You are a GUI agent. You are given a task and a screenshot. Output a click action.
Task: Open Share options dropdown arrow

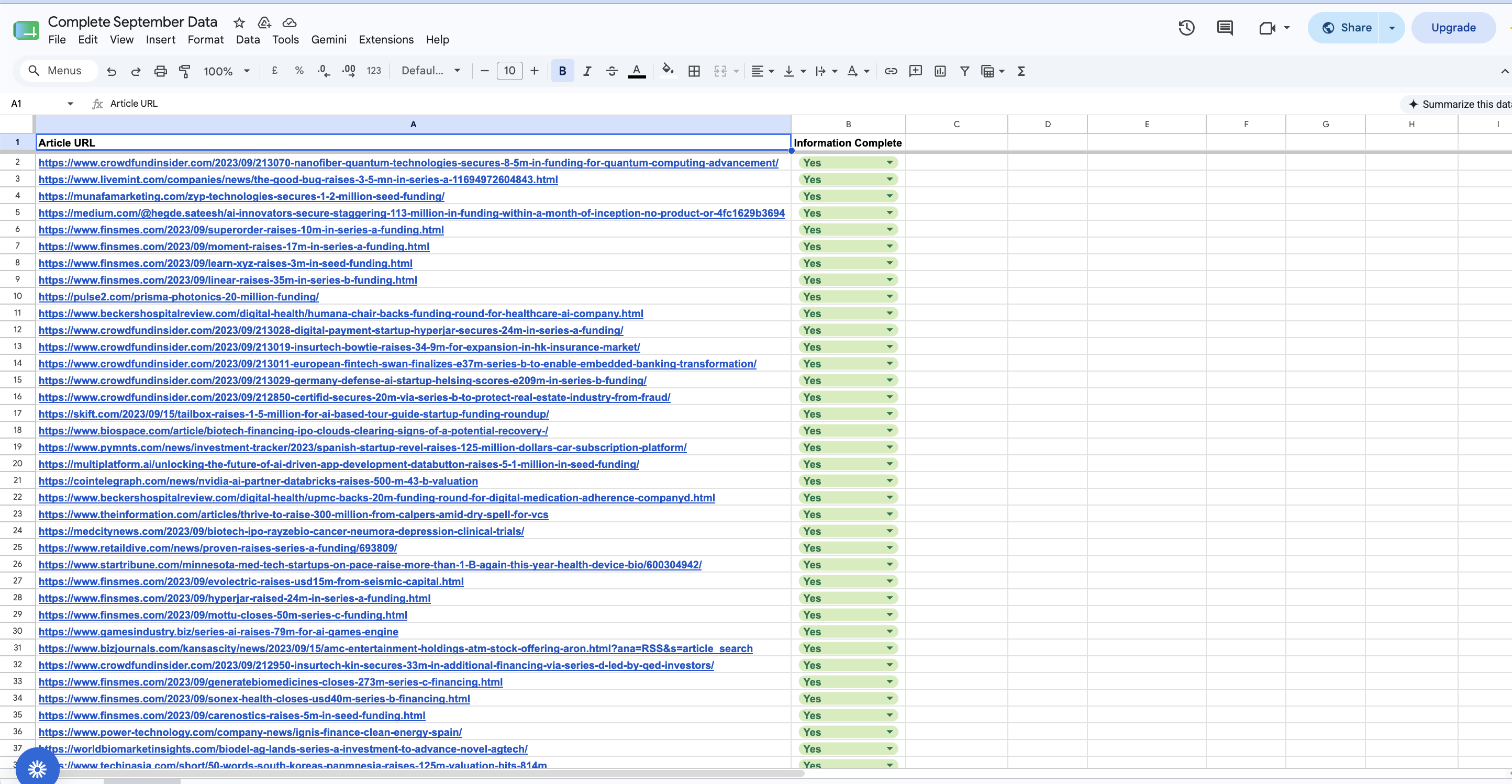pos(1392,28)
